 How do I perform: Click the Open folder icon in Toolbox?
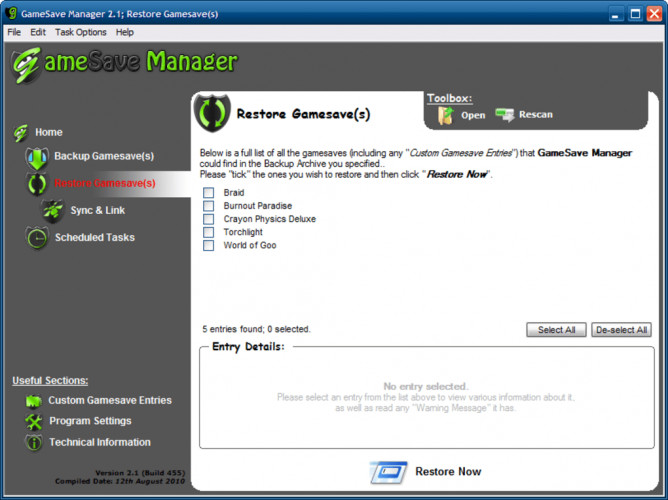(446, 115)
